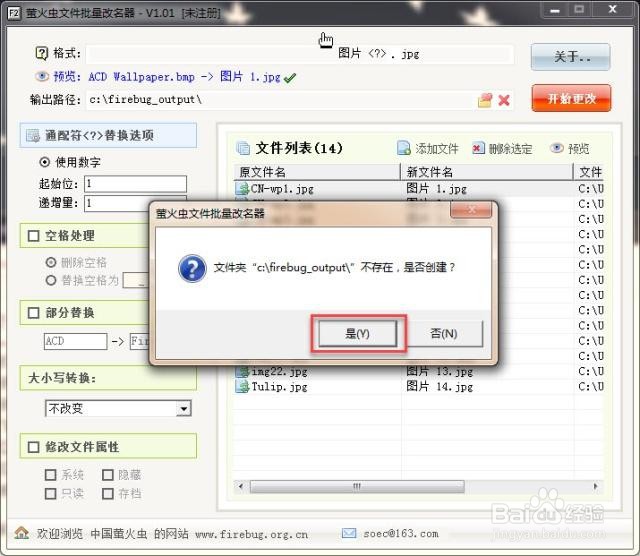
Task: Select the Tulip.jpg file row
Action: (x=418, y=386)
